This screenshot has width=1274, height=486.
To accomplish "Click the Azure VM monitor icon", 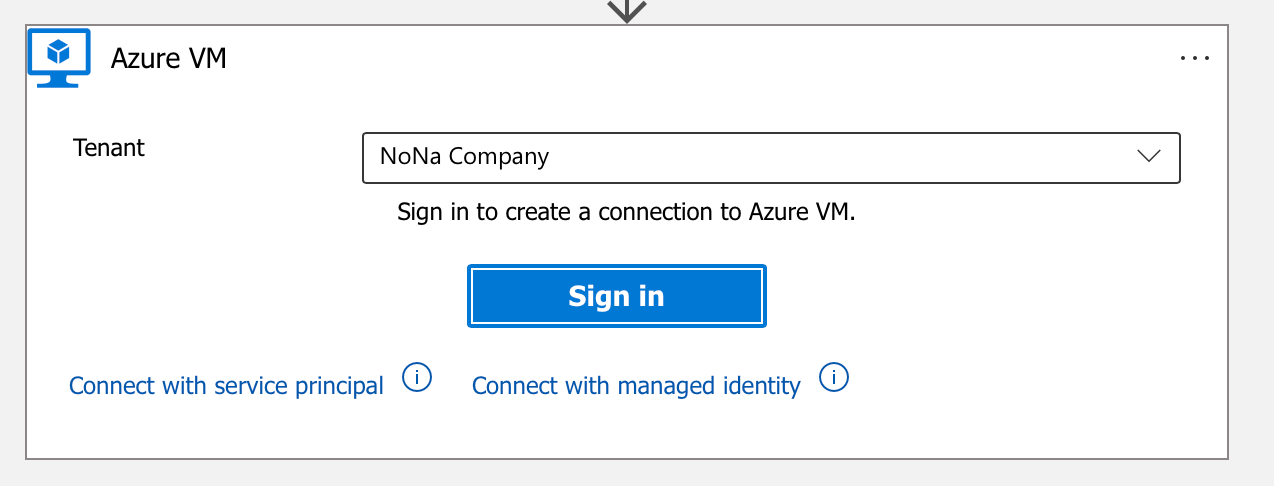I will tap(59, 58).
